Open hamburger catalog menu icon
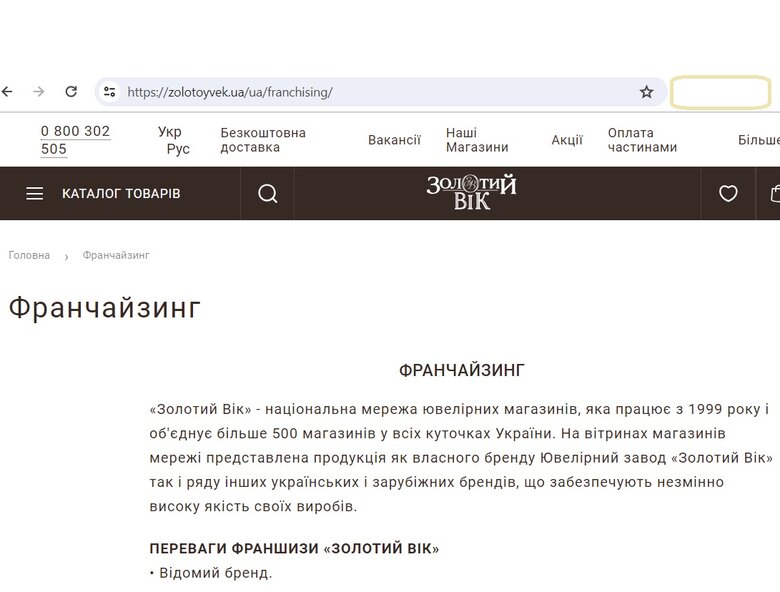780x592 pixels. 34,194
